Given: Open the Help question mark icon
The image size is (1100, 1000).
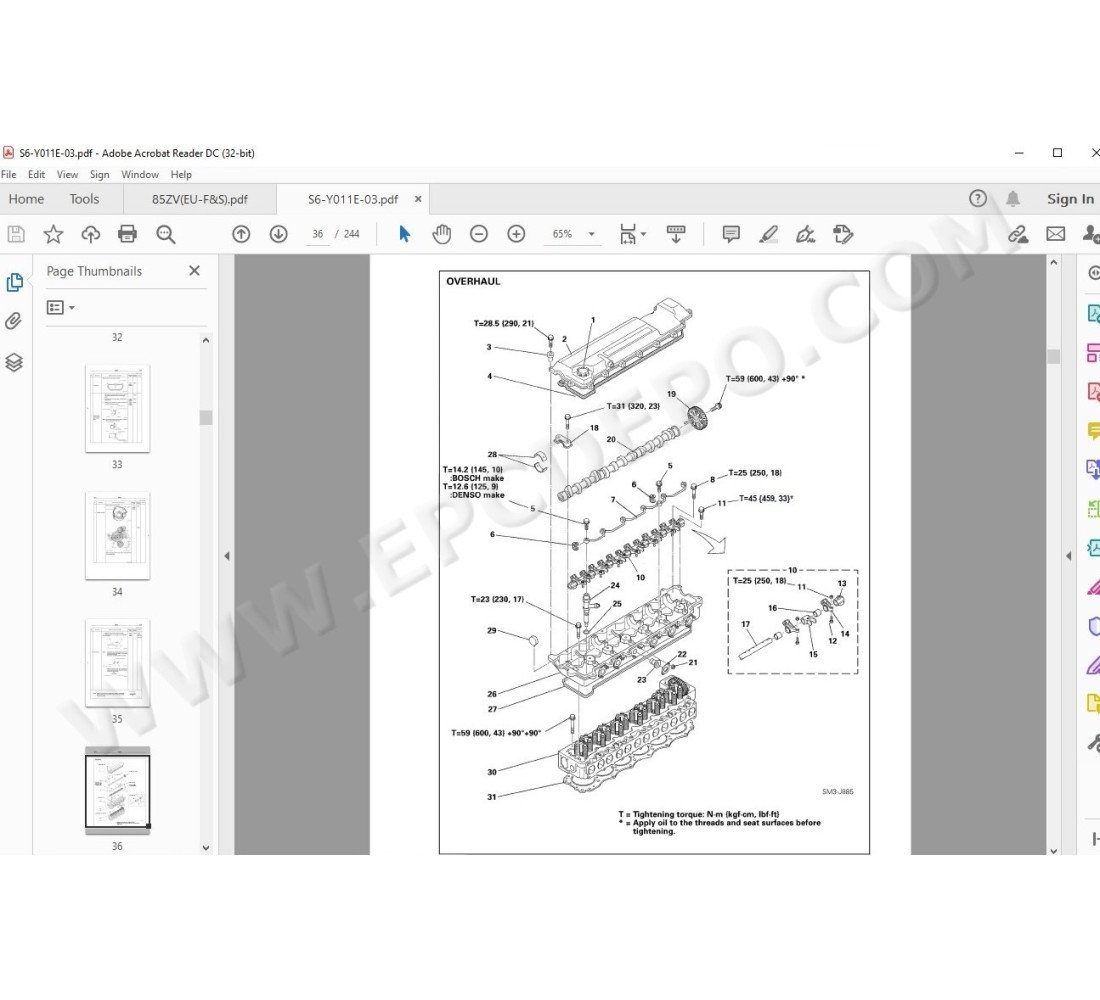Looking at the screenshot, I should click(977, 199).
